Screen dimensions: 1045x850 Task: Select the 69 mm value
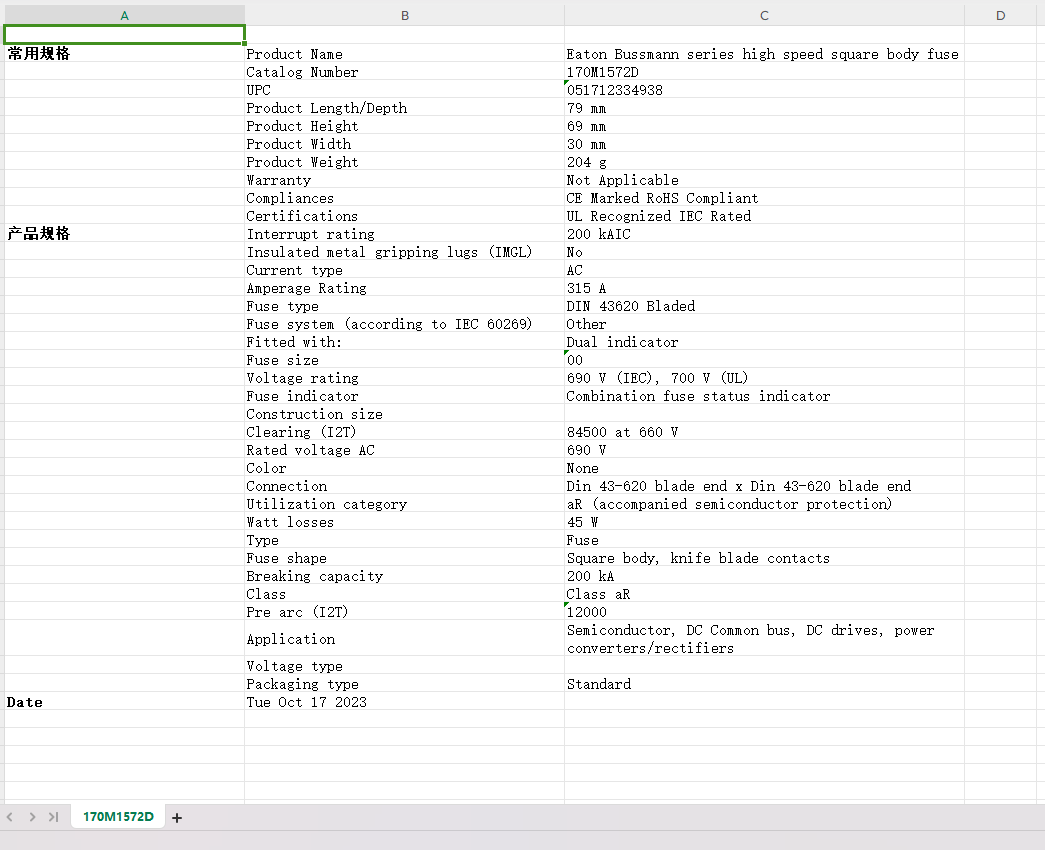tap(764, 125)
